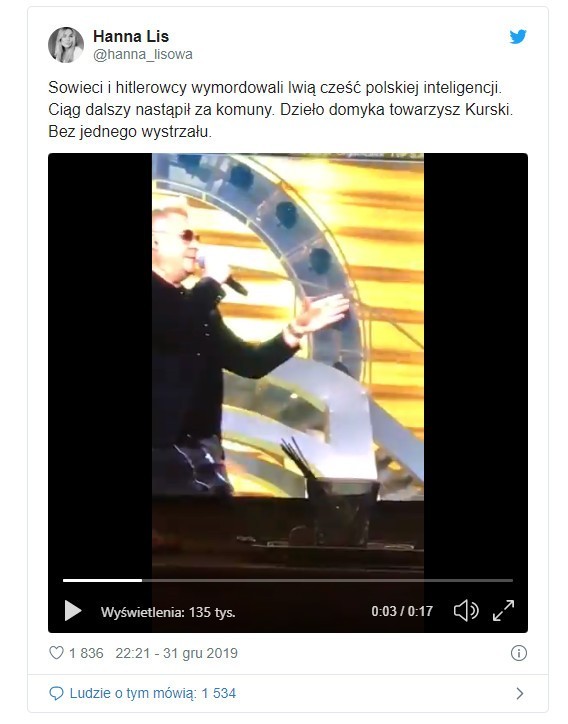Click the Twitter bird logo
Image resolution: width=568 pixels, height=724 pixels.
point(518,36)
